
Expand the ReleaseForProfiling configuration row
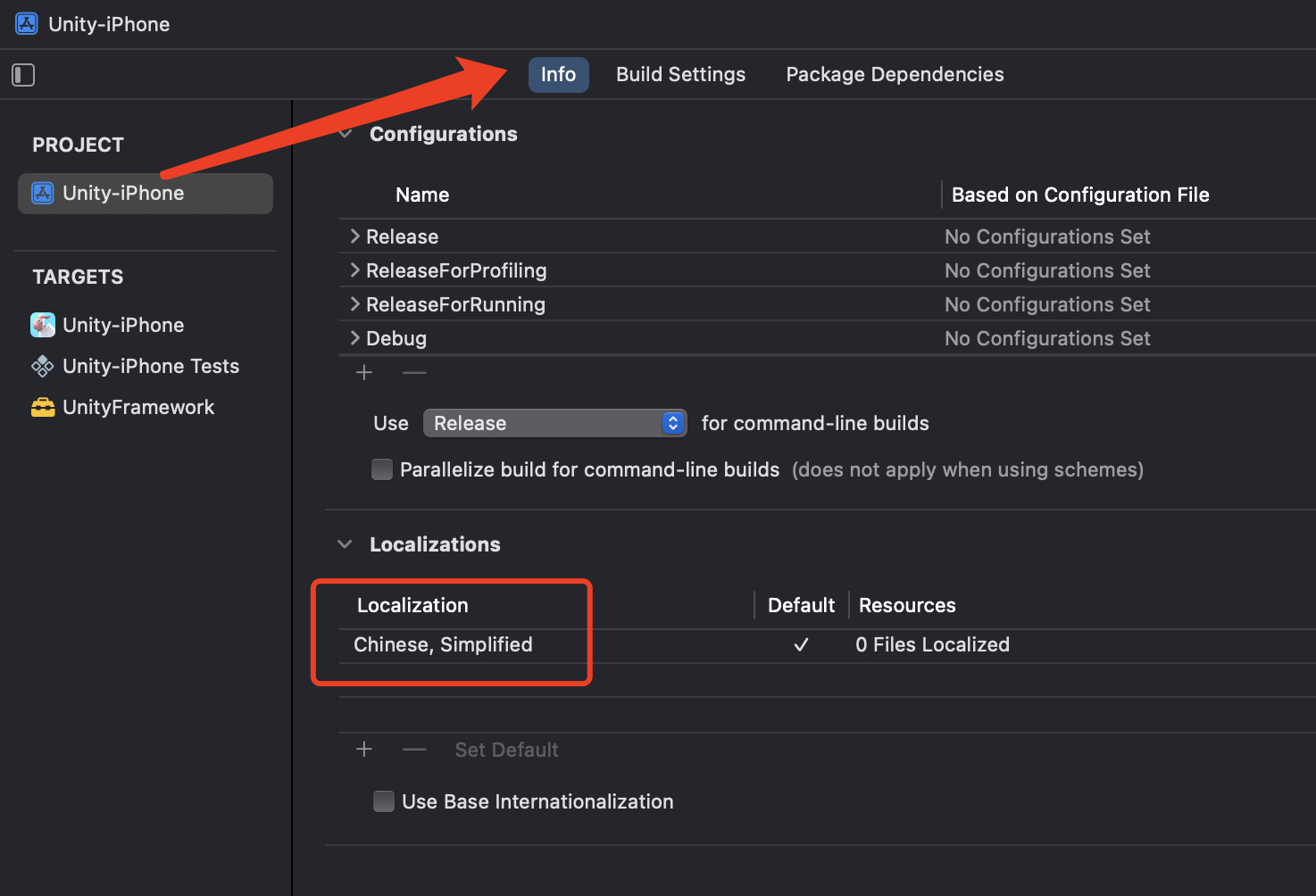click(355, 270)
